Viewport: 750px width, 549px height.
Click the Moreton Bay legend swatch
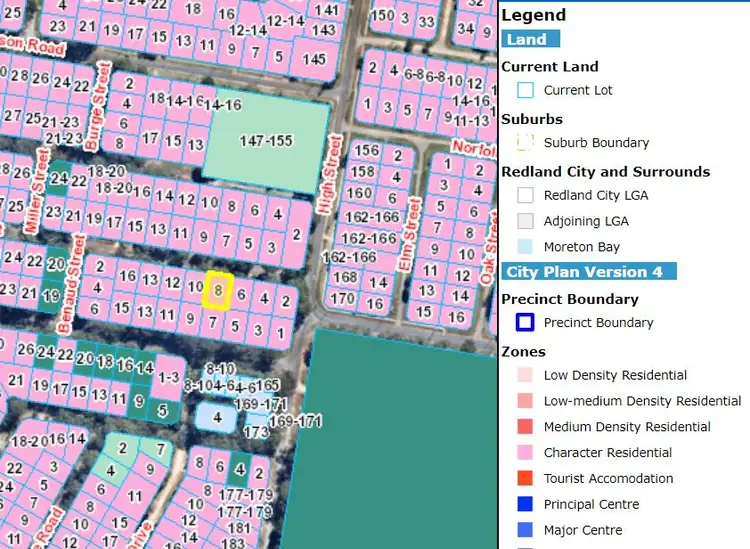525,247
